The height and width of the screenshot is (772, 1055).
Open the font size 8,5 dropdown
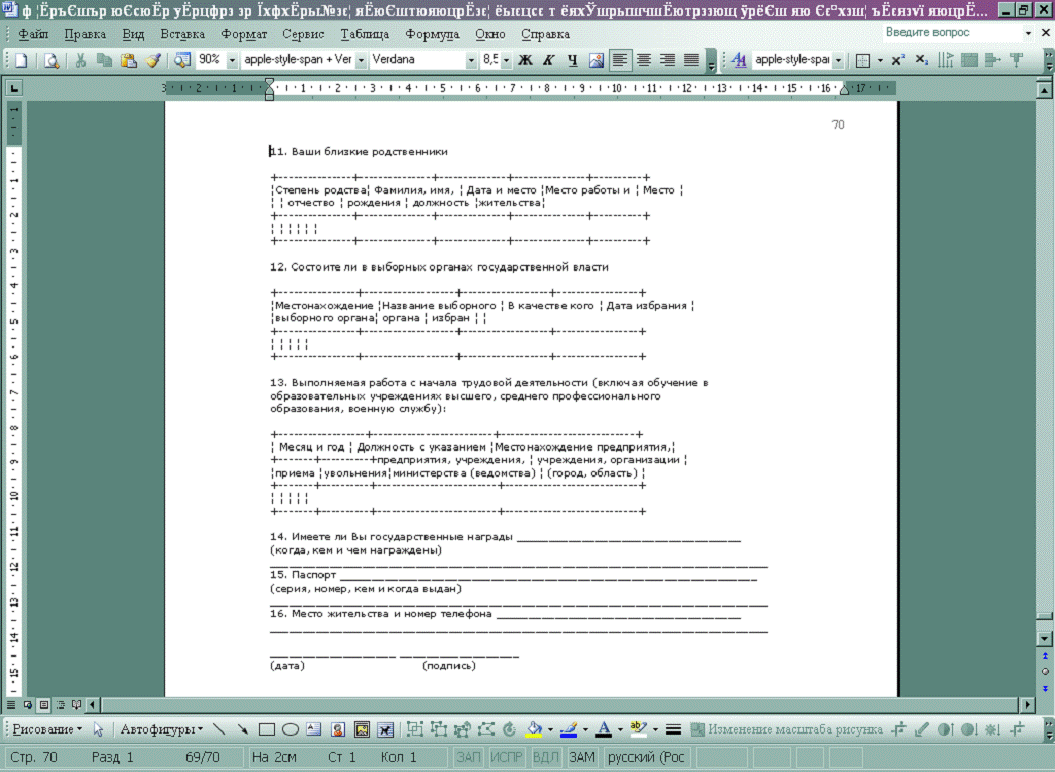(506, 60)
